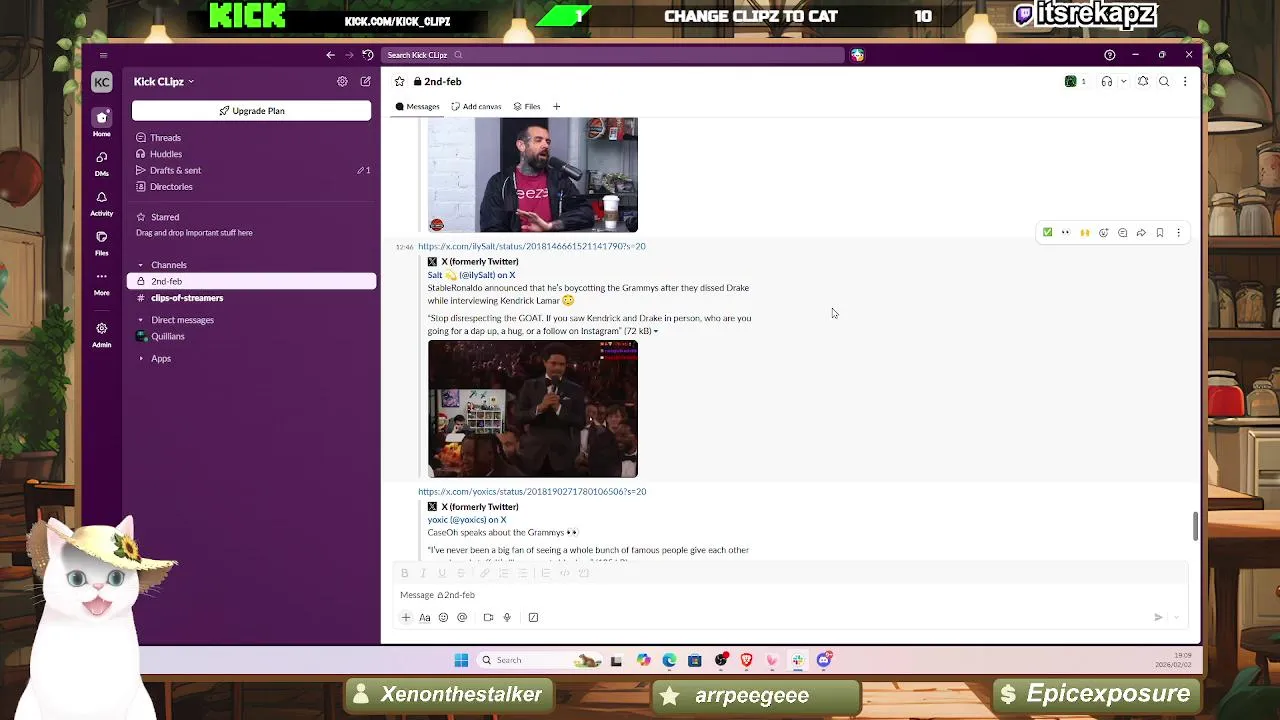The image size is (1280, 720).
Task: Open more message actions
Action: (1178, 233)
